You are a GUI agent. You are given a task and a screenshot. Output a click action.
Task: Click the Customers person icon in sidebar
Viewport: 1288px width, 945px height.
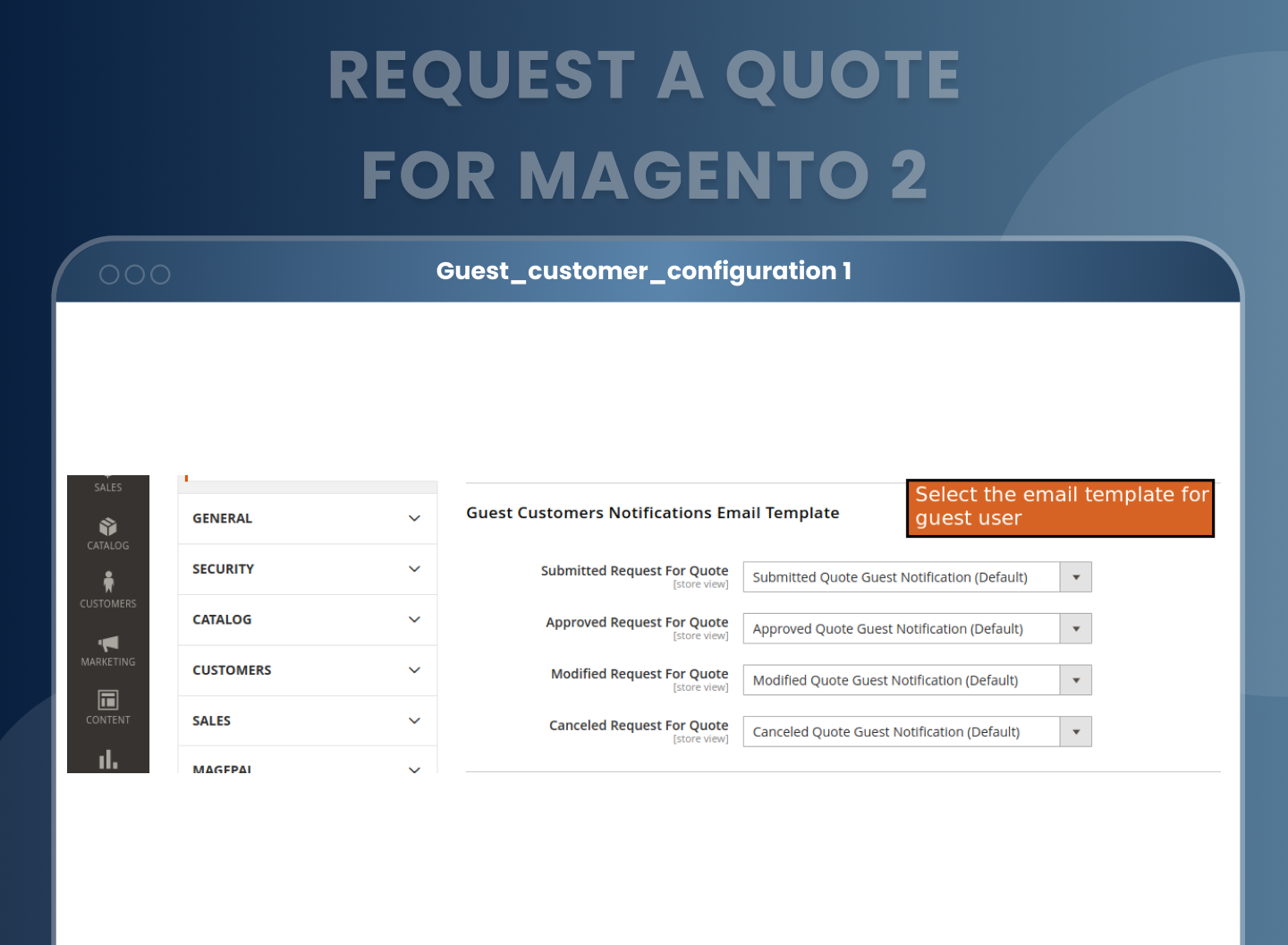(108, 583)
